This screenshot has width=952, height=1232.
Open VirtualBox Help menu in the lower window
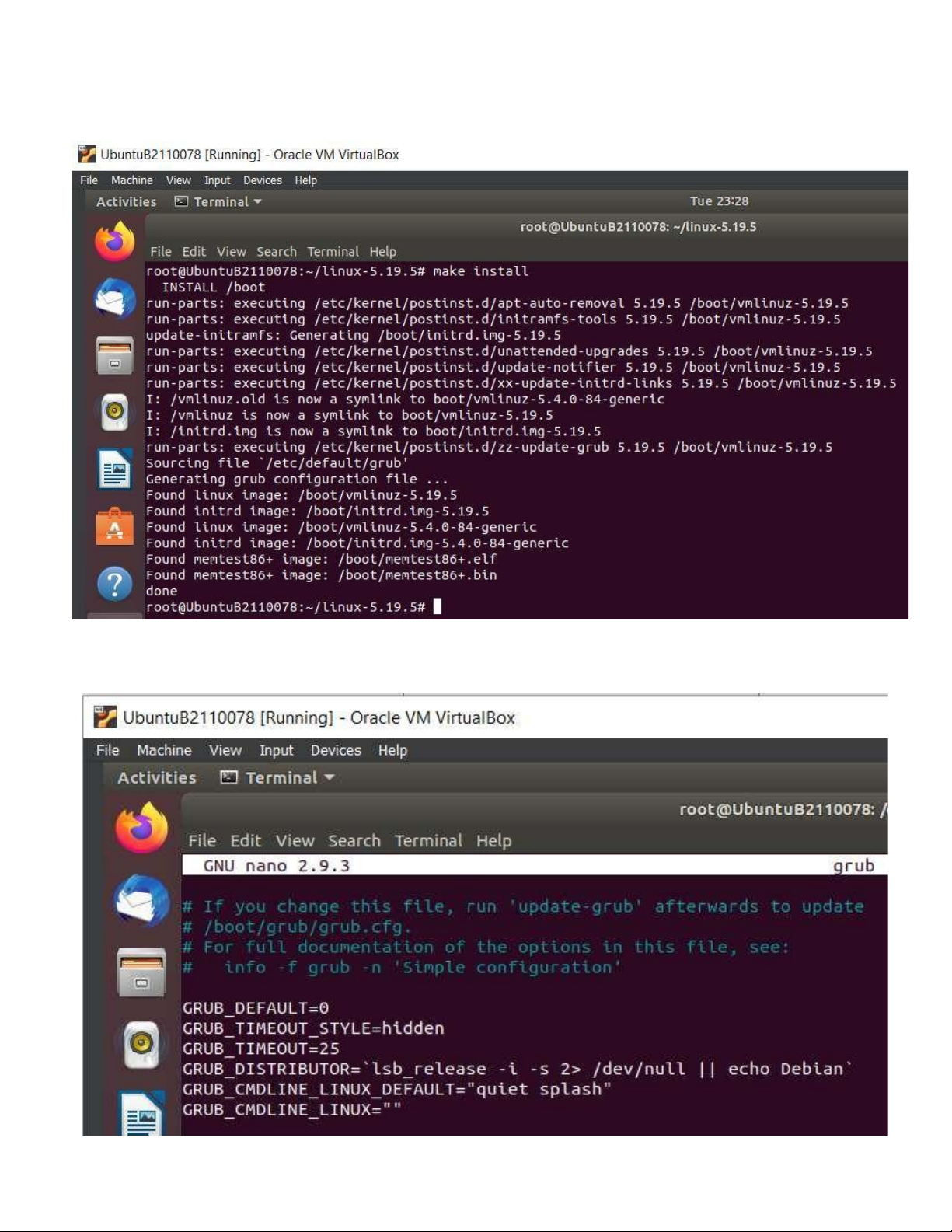coord(393,750)
